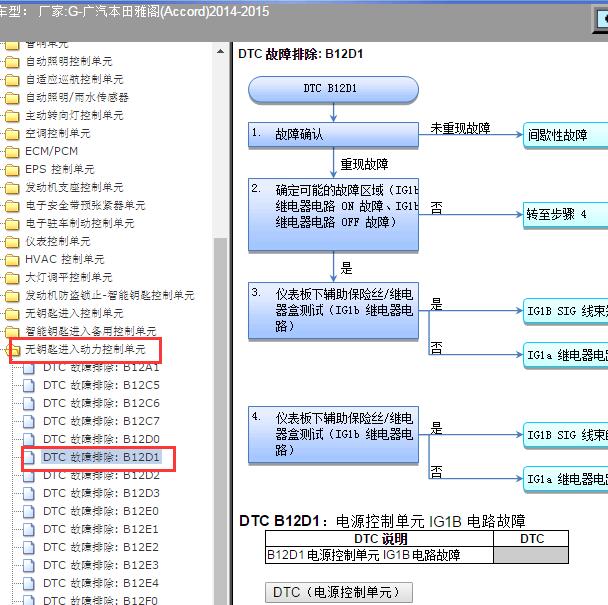Click the DTC B12D1 flowchart start box
The height and width of the screenshot is (605, 608).
(333, 90)
